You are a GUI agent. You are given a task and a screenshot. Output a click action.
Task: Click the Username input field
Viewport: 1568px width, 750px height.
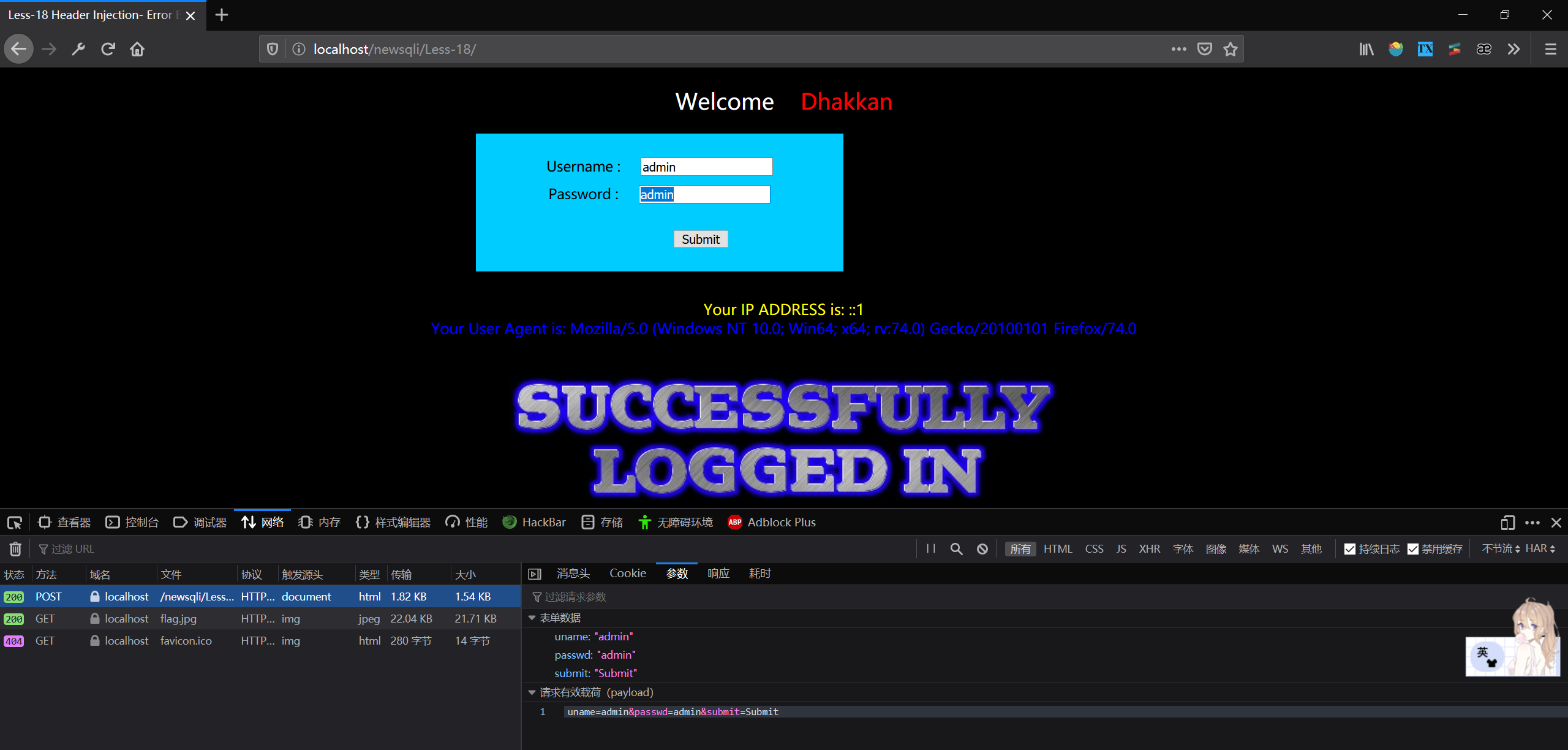[706, 167]
